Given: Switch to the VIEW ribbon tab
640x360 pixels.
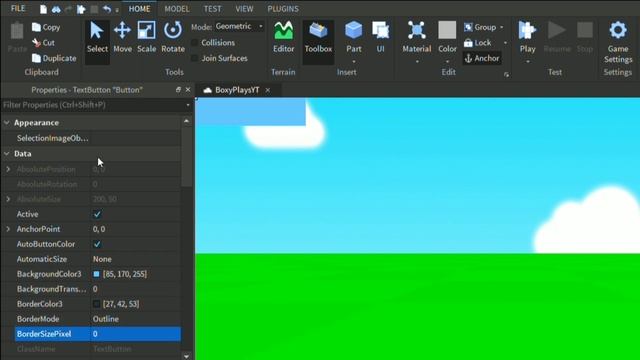Looking at the screenshot, I should point(244,9).
